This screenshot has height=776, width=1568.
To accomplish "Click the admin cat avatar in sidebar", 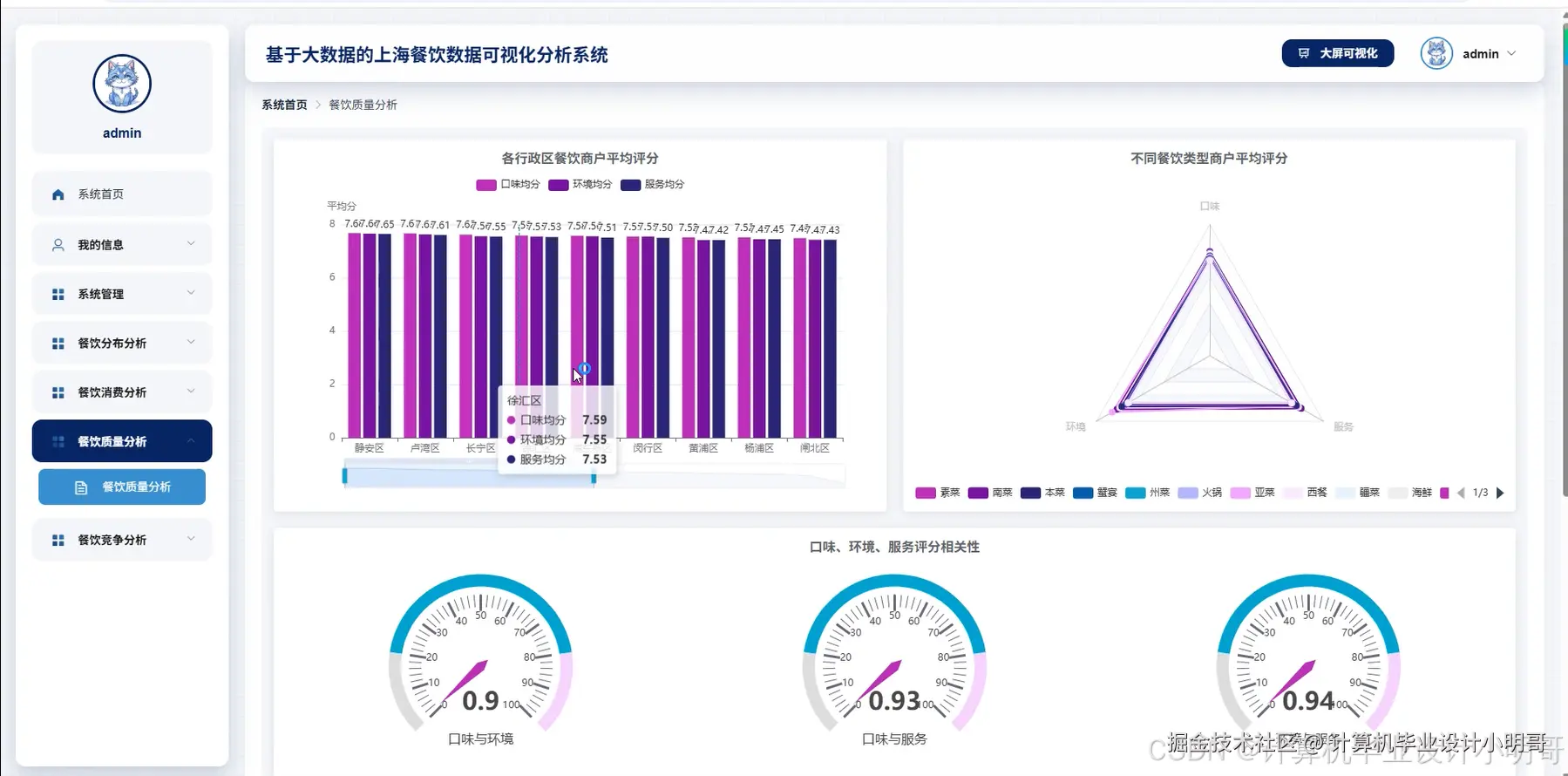I will tap(122, 84).
